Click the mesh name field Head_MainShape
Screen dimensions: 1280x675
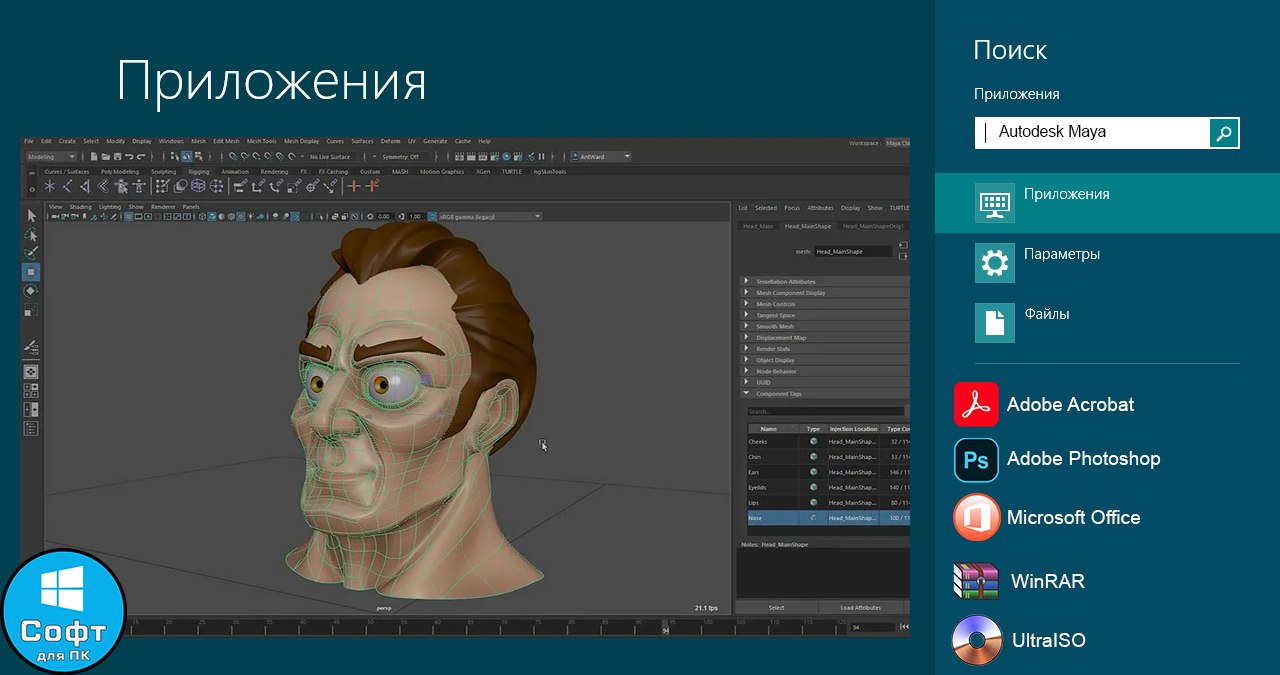853,252
